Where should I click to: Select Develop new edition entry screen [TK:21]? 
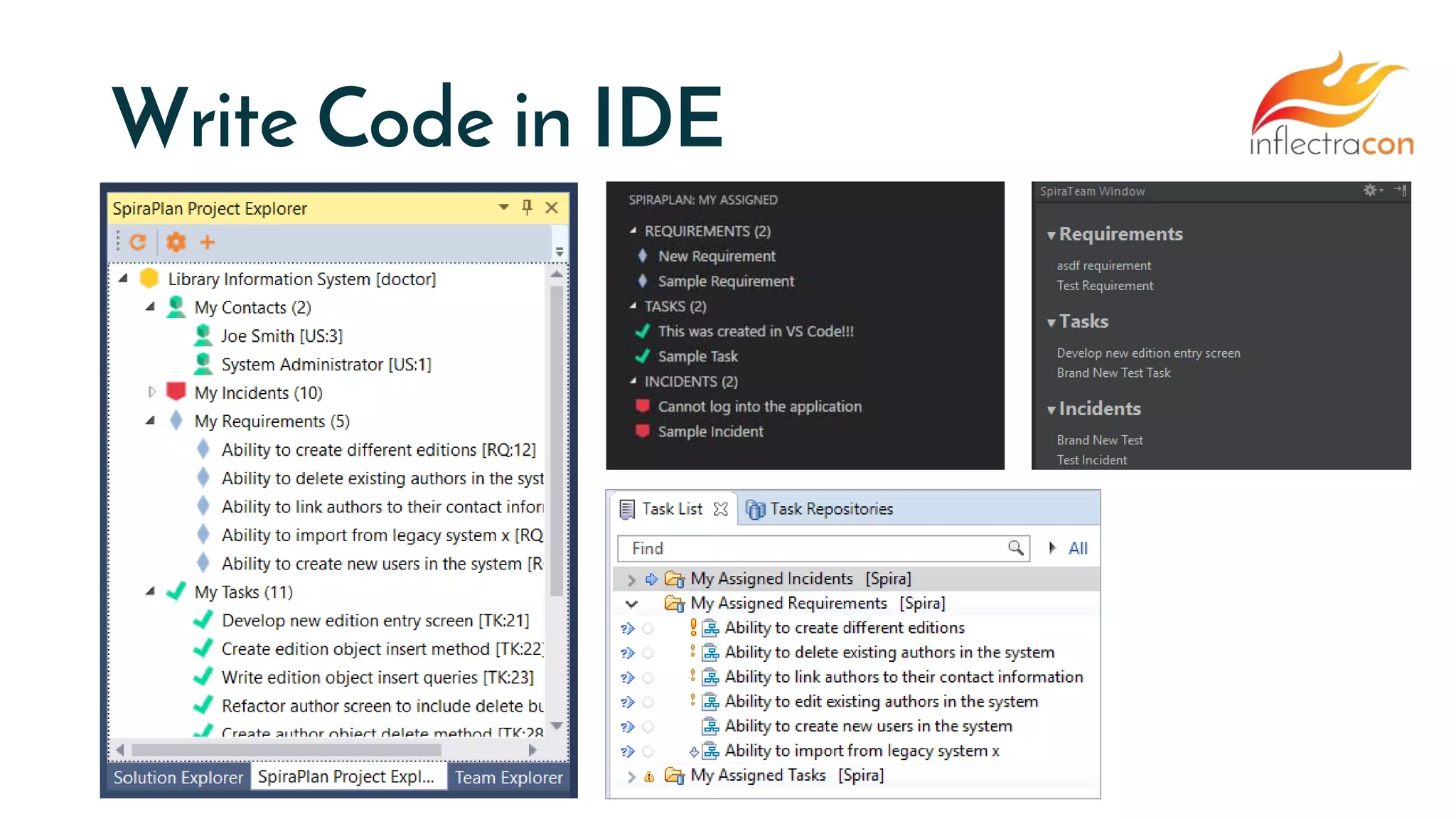pos(375,620)
